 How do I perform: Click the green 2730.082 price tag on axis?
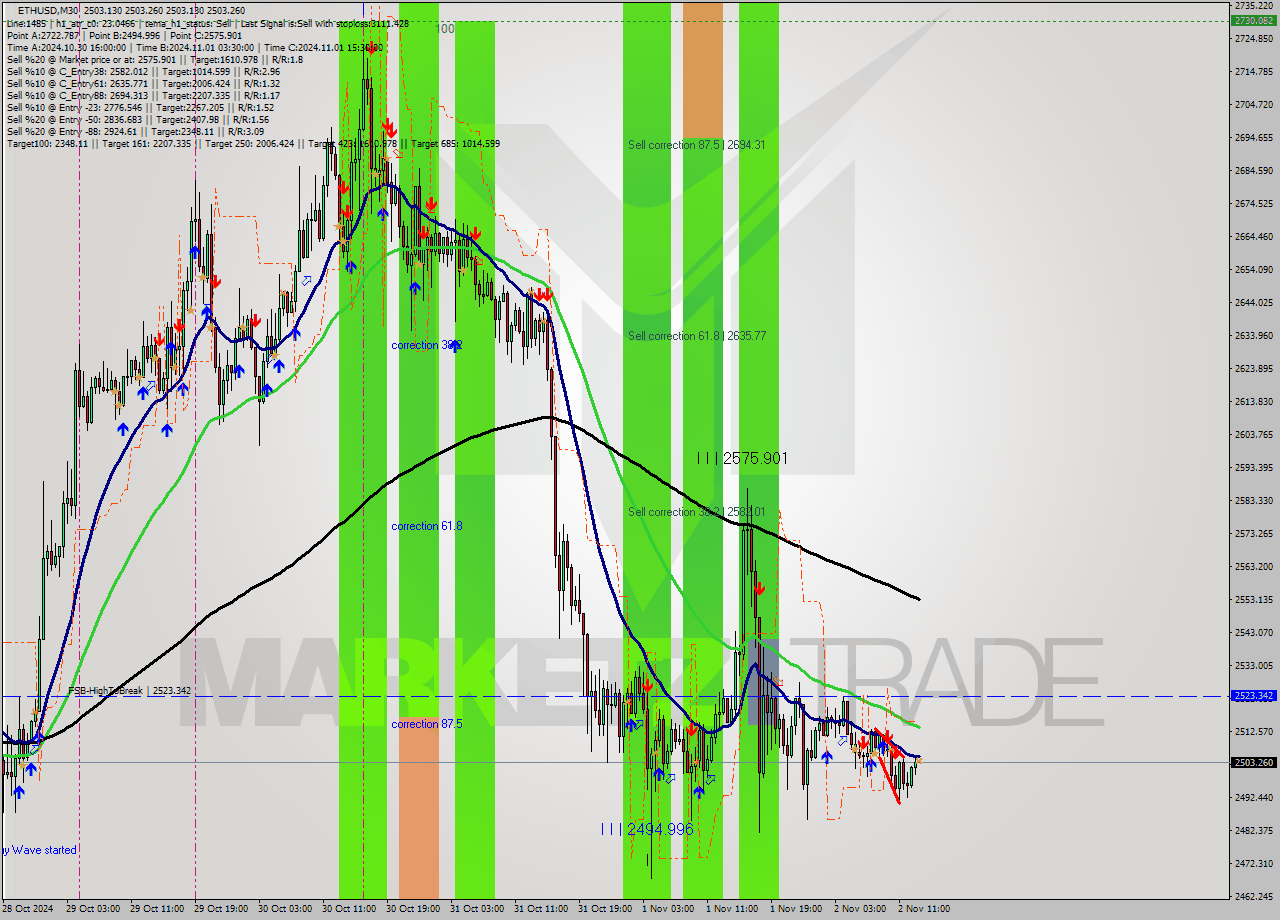[1254, 20]
